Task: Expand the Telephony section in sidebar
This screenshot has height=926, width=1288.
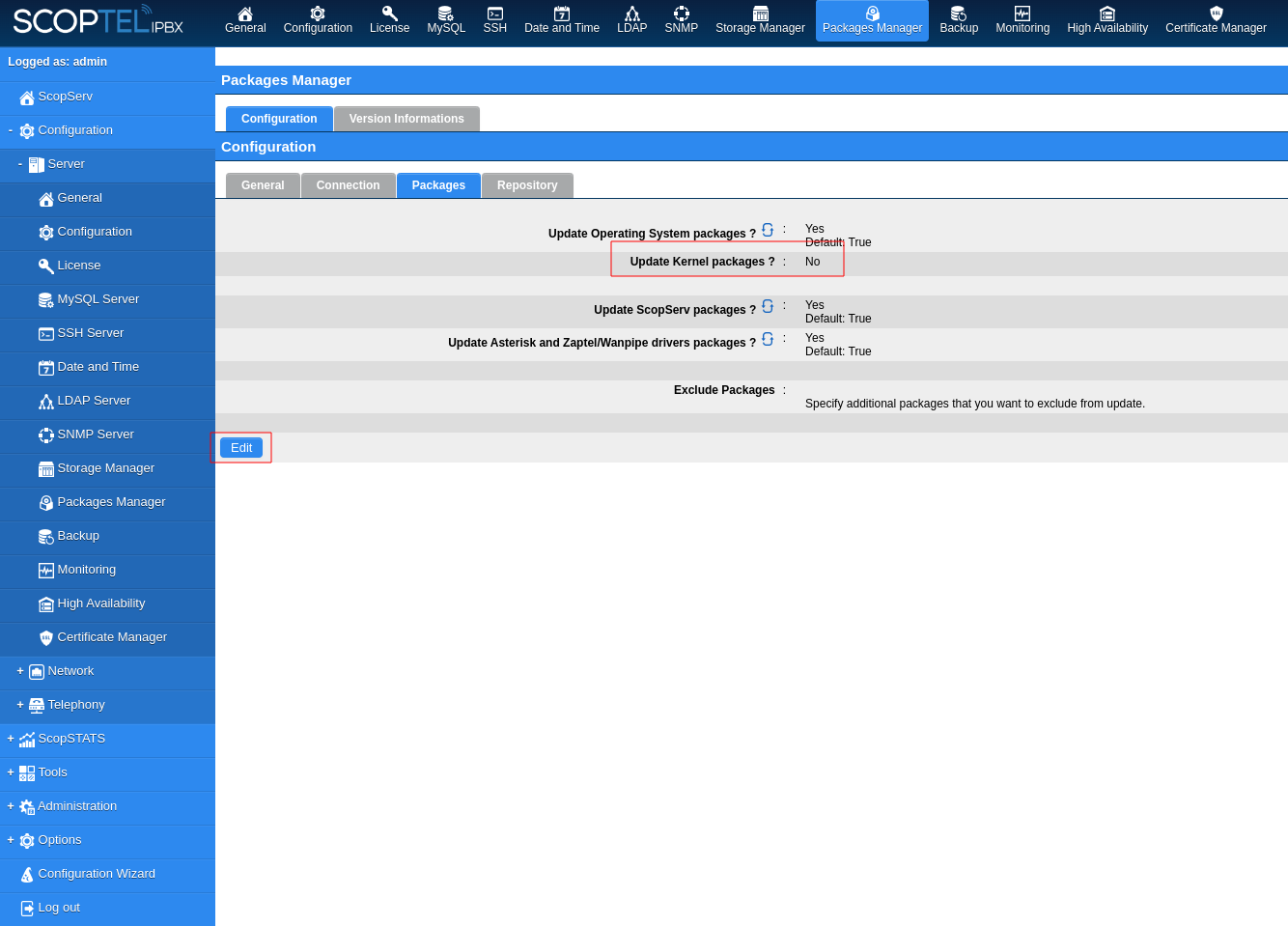Action: (20, 705)
